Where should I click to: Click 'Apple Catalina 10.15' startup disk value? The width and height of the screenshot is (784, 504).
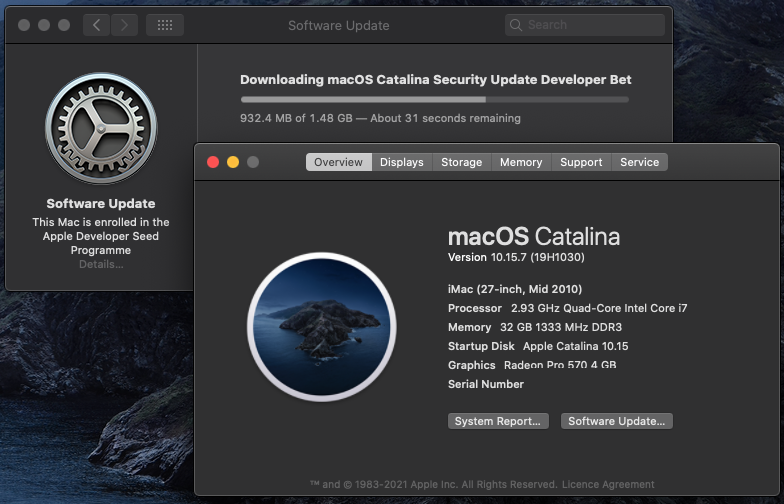coord(576,346)
